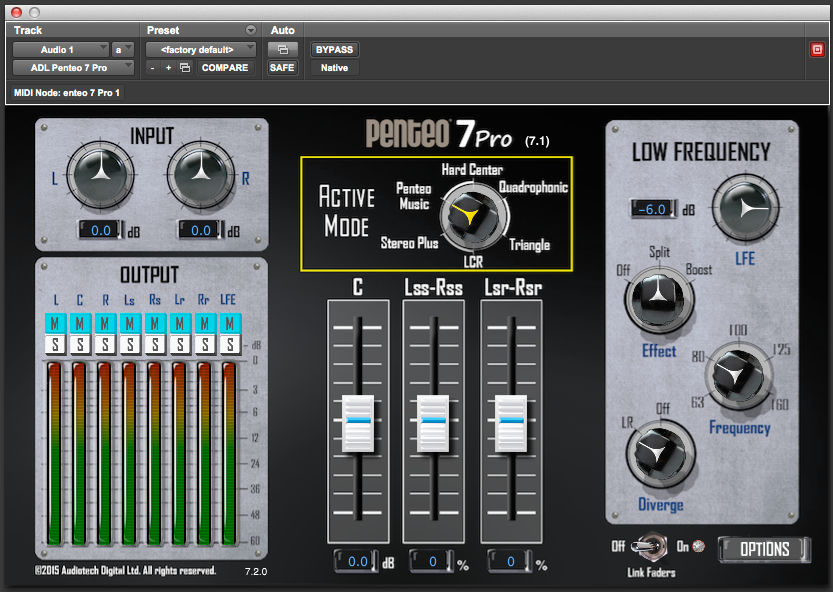Open the Audio 1 track selector dropdown
This screenshot has height=592, width=833.
click(61, 49)
